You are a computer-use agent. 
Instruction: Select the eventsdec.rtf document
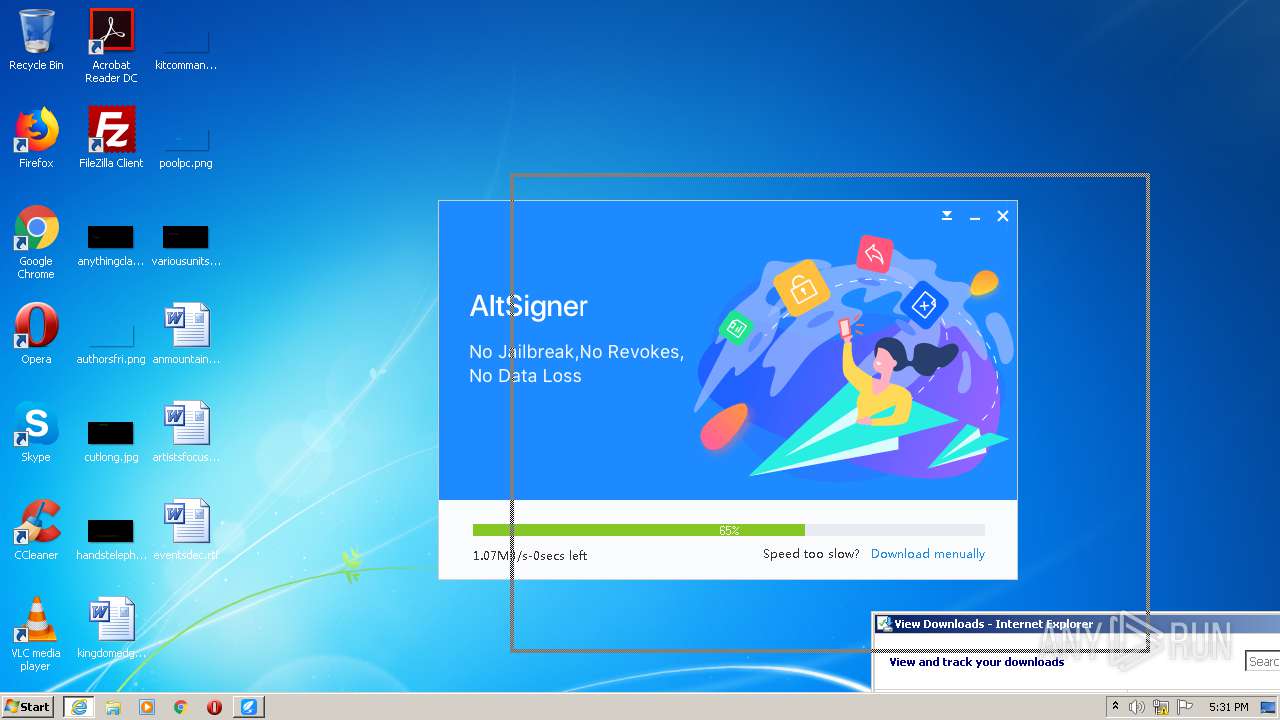coord(186,530)
